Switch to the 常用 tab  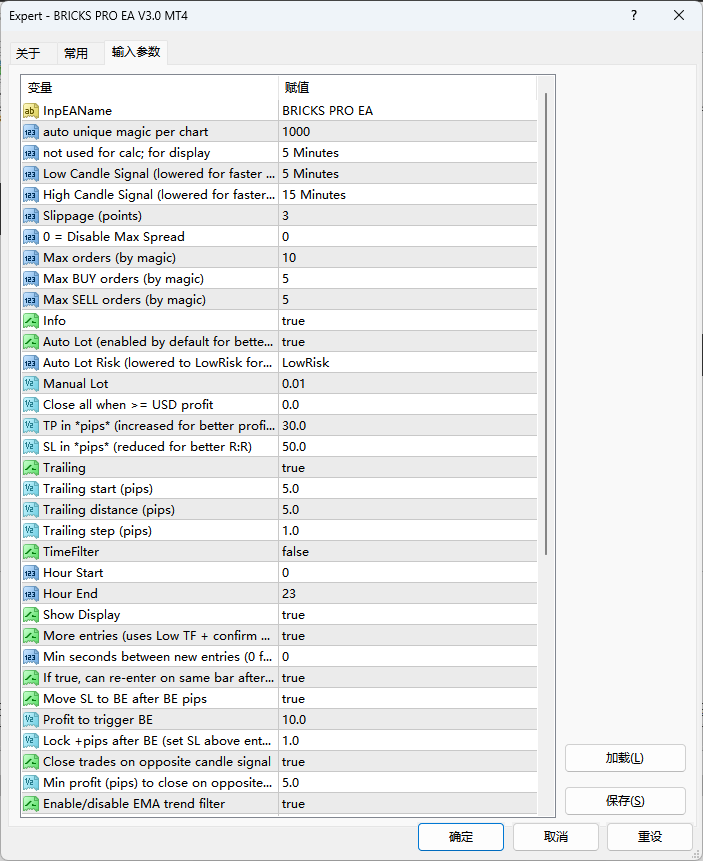76,54
